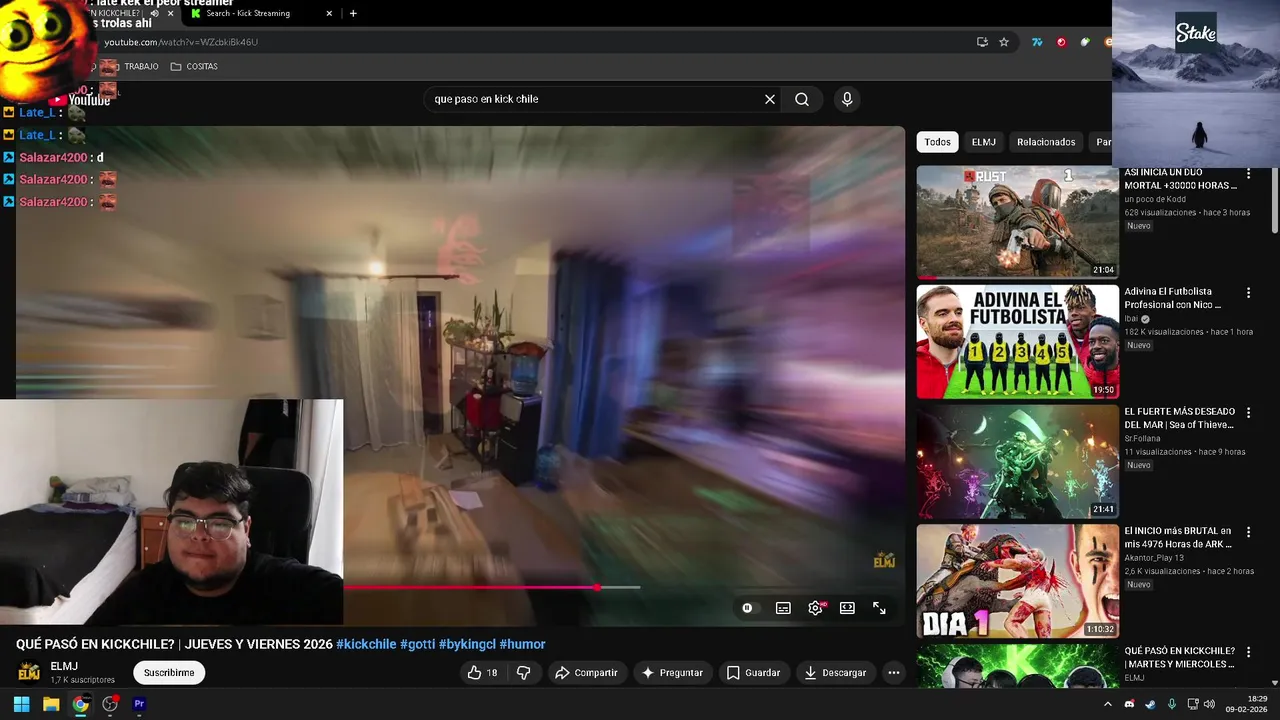Close the Search - Kick Streaming tab
1280x720 pixels.
coord(329,13)
